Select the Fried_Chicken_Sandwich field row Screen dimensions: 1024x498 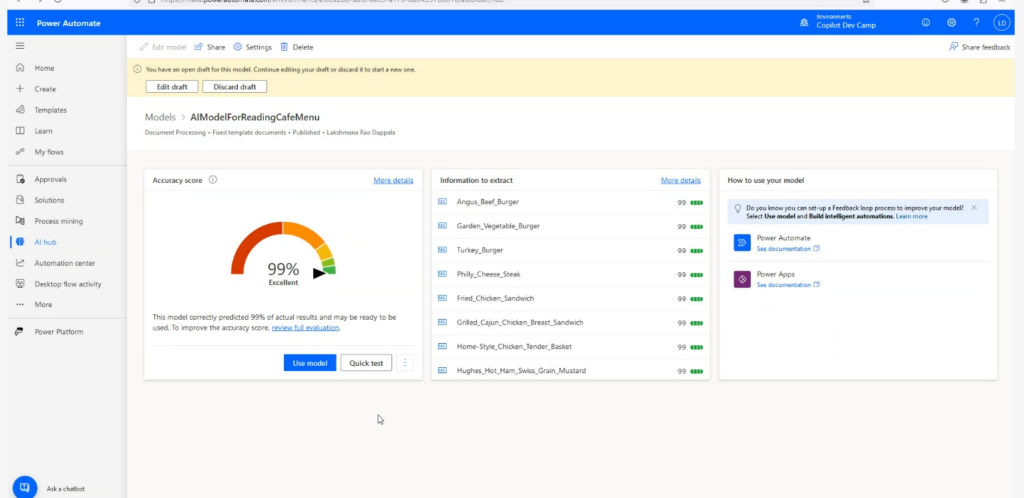coord(570,298)
